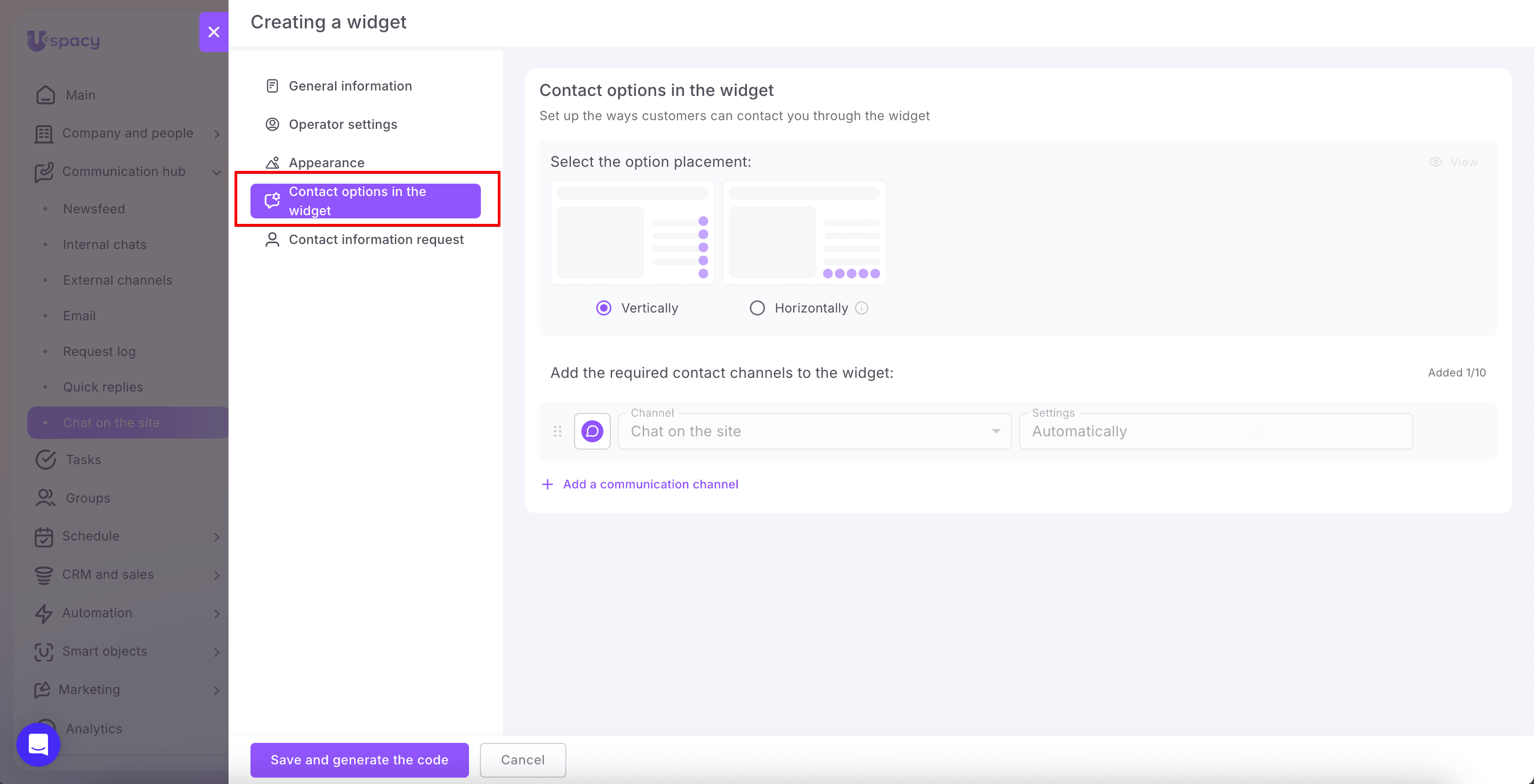This screenshot has width=1534, height=784.
Task: Toggle the View eye icon preview
Action: (x=1436, y=162)
